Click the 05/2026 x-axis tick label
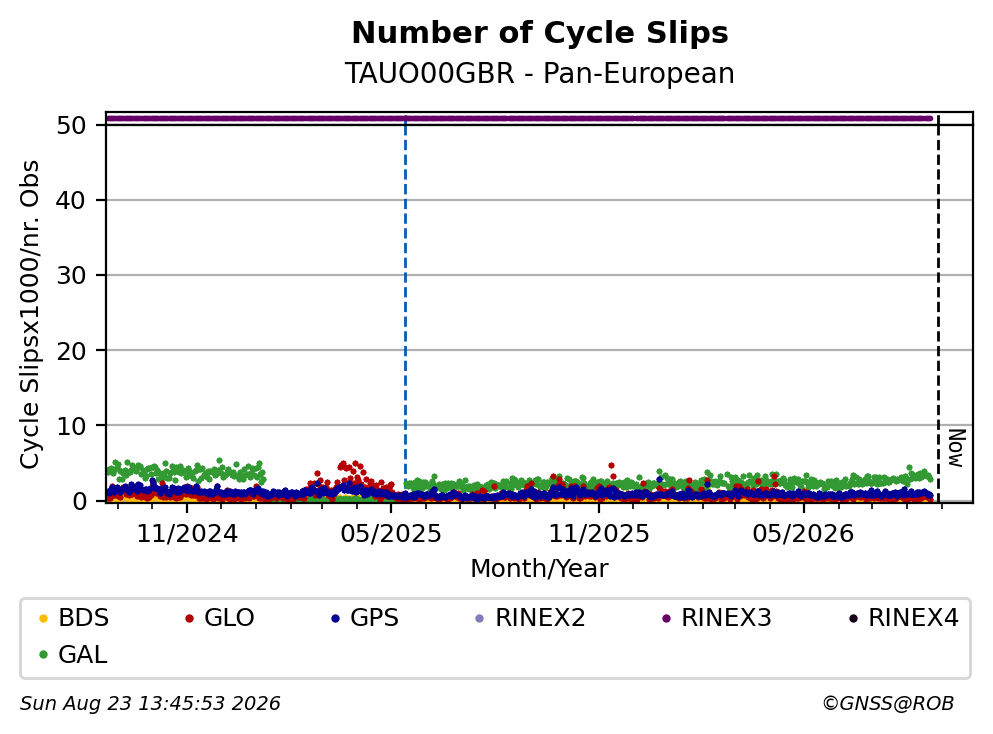The height and width of the screenshot is (734, 993). coord(803,534)
